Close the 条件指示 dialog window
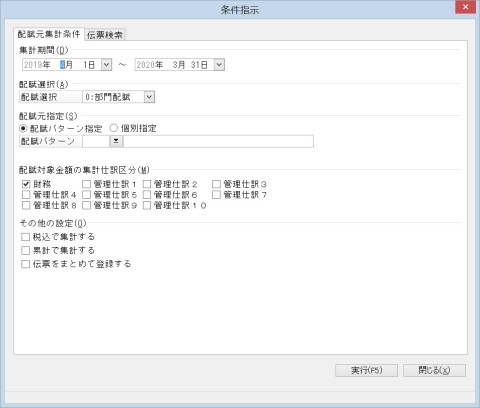This screenshot has width=480, height=408. click(x=465, y=7)
